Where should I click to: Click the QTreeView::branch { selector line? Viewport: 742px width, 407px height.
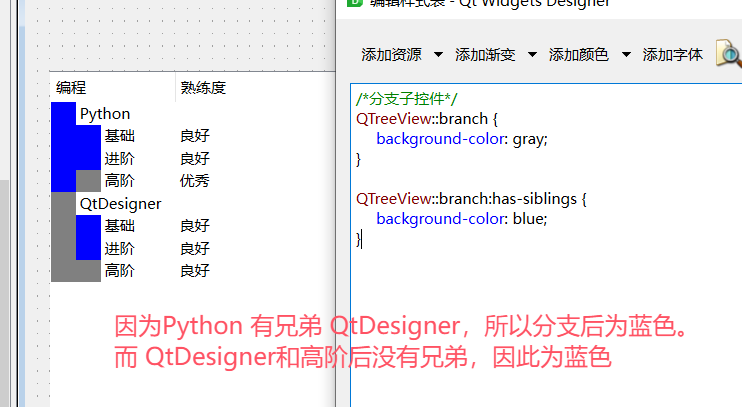coord(427,119)
